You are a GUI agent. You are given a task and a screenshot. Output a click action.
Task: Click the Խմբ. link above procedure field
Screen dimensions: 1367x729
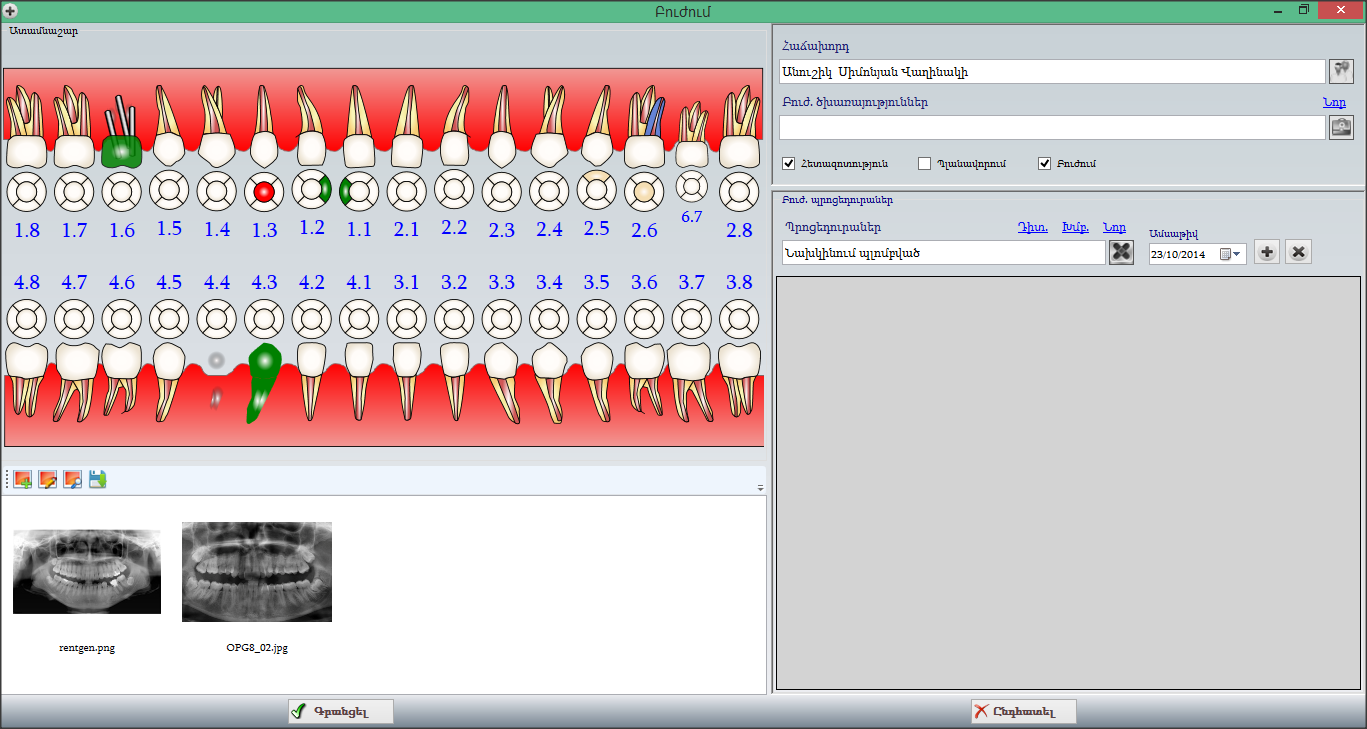coord(1074,227)
